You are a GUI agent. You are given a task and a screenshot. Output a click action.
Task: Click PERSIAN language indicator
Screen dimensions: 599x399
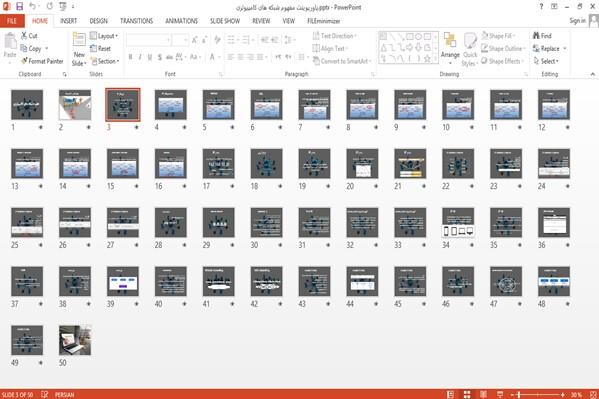pyautogui.click(x=65, y=394)
